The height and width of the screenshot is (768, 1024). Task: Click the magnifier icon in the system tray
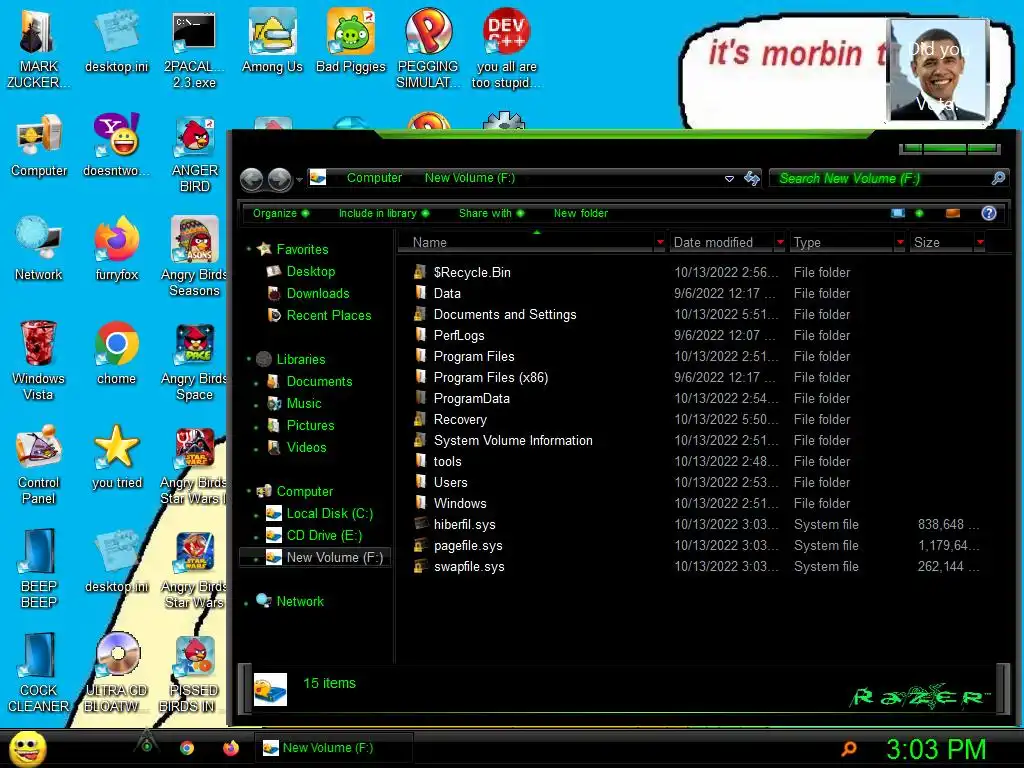849,748
